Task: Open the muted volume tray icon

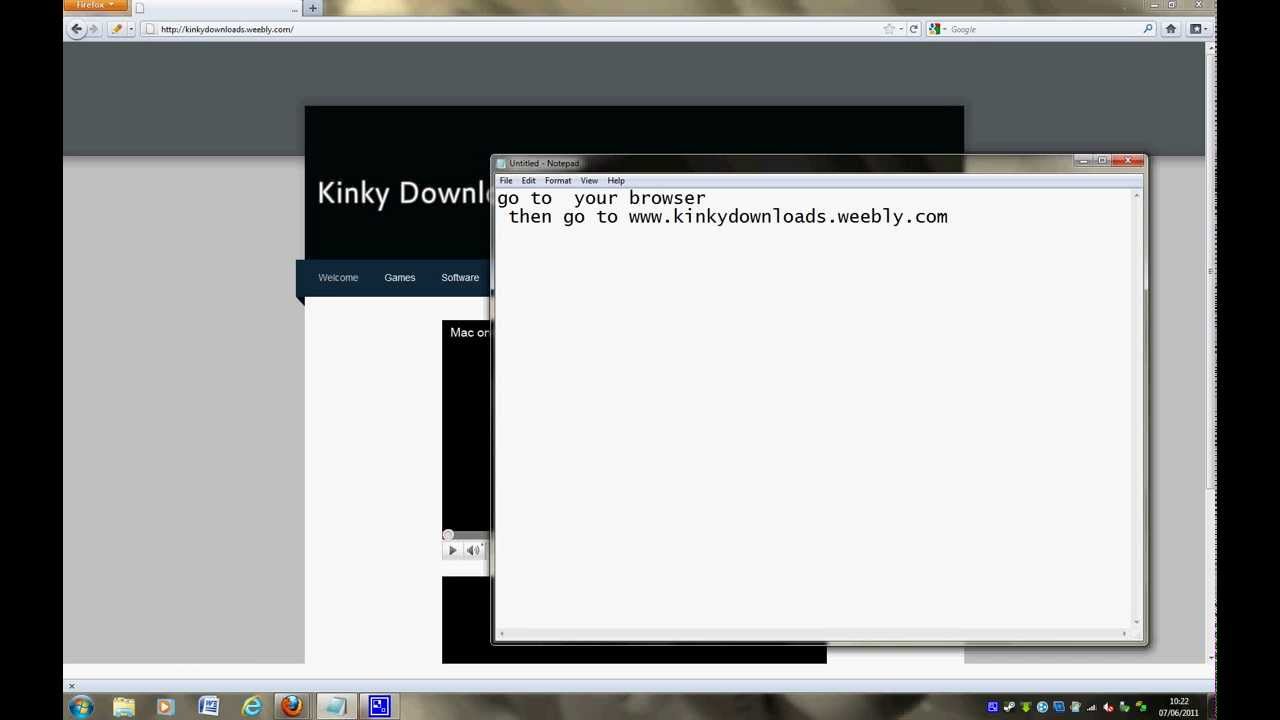Action: pos(1108,707)
